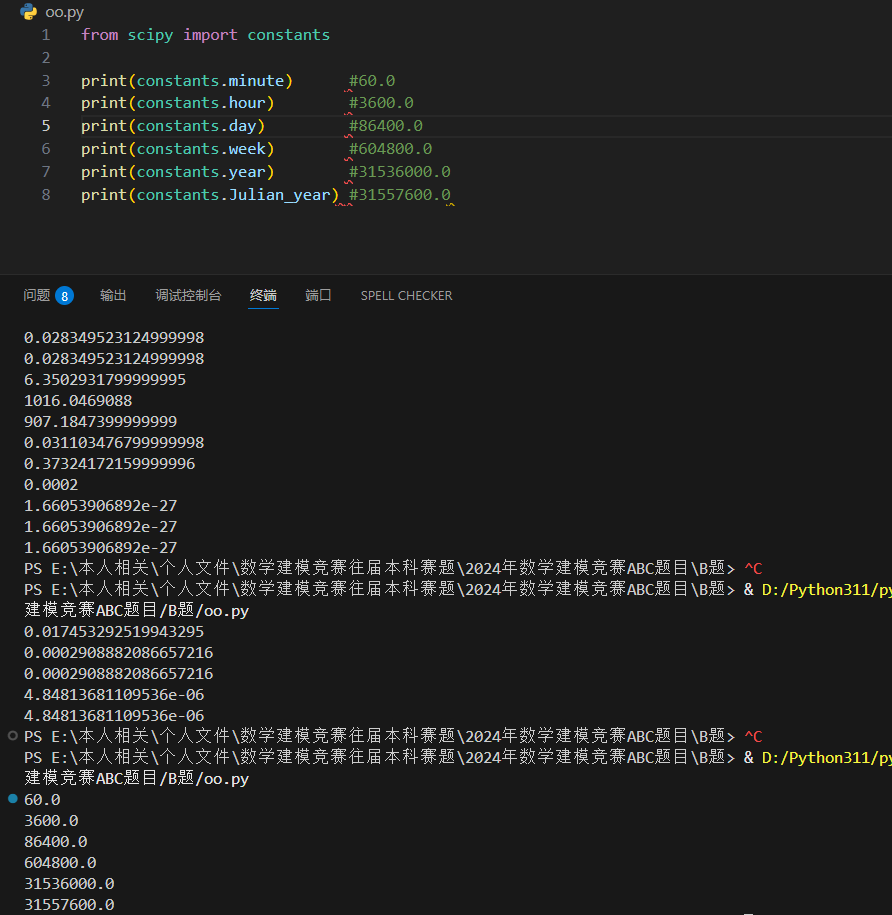The height and width of the screenshot is (915, 892).
Task: Click the print(constants.day) code line
Action: click(x=173, y=126)
